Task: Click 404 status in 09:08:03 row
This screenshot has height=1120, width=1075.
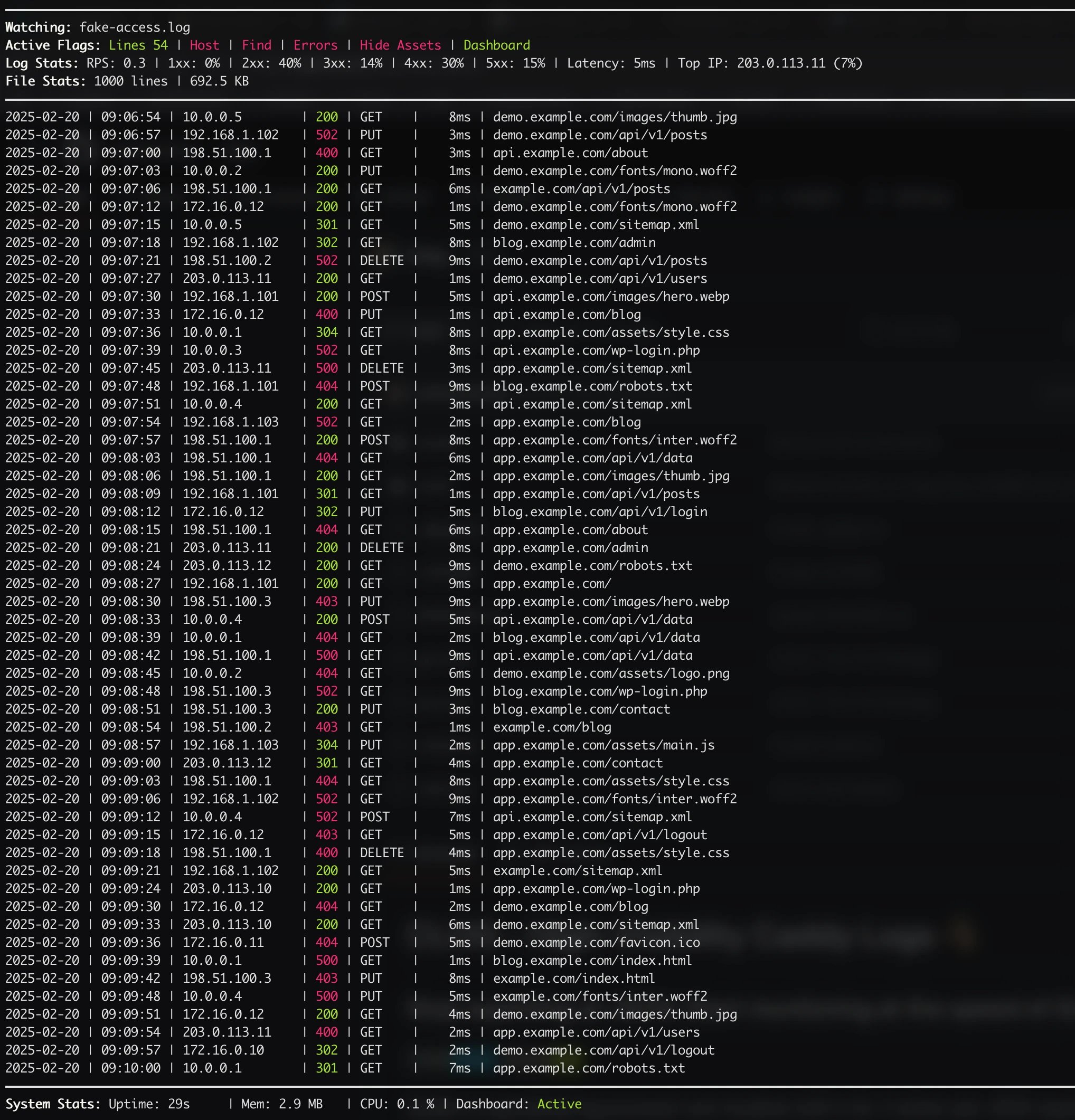Action: [x=327, y=458]
